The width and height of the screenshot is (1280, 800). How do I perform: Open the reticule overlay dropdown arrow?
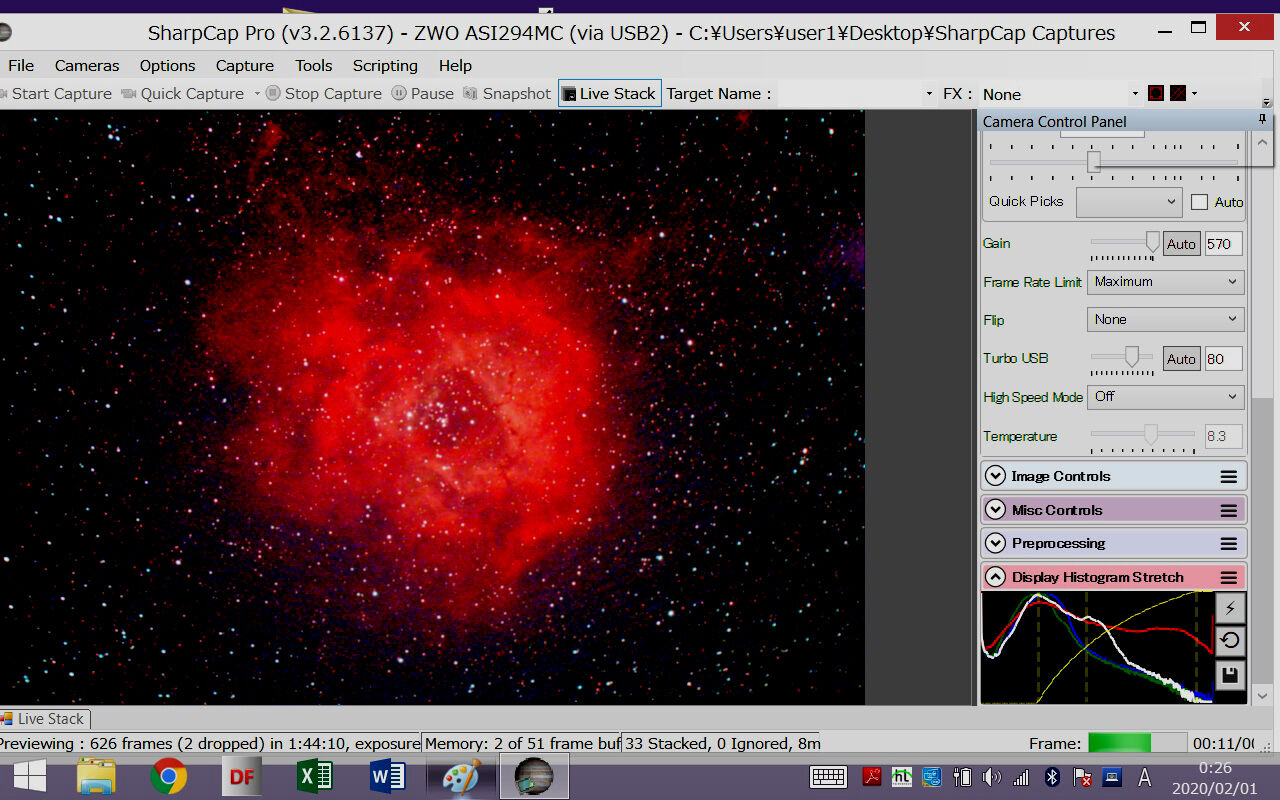pos(1194,94)
